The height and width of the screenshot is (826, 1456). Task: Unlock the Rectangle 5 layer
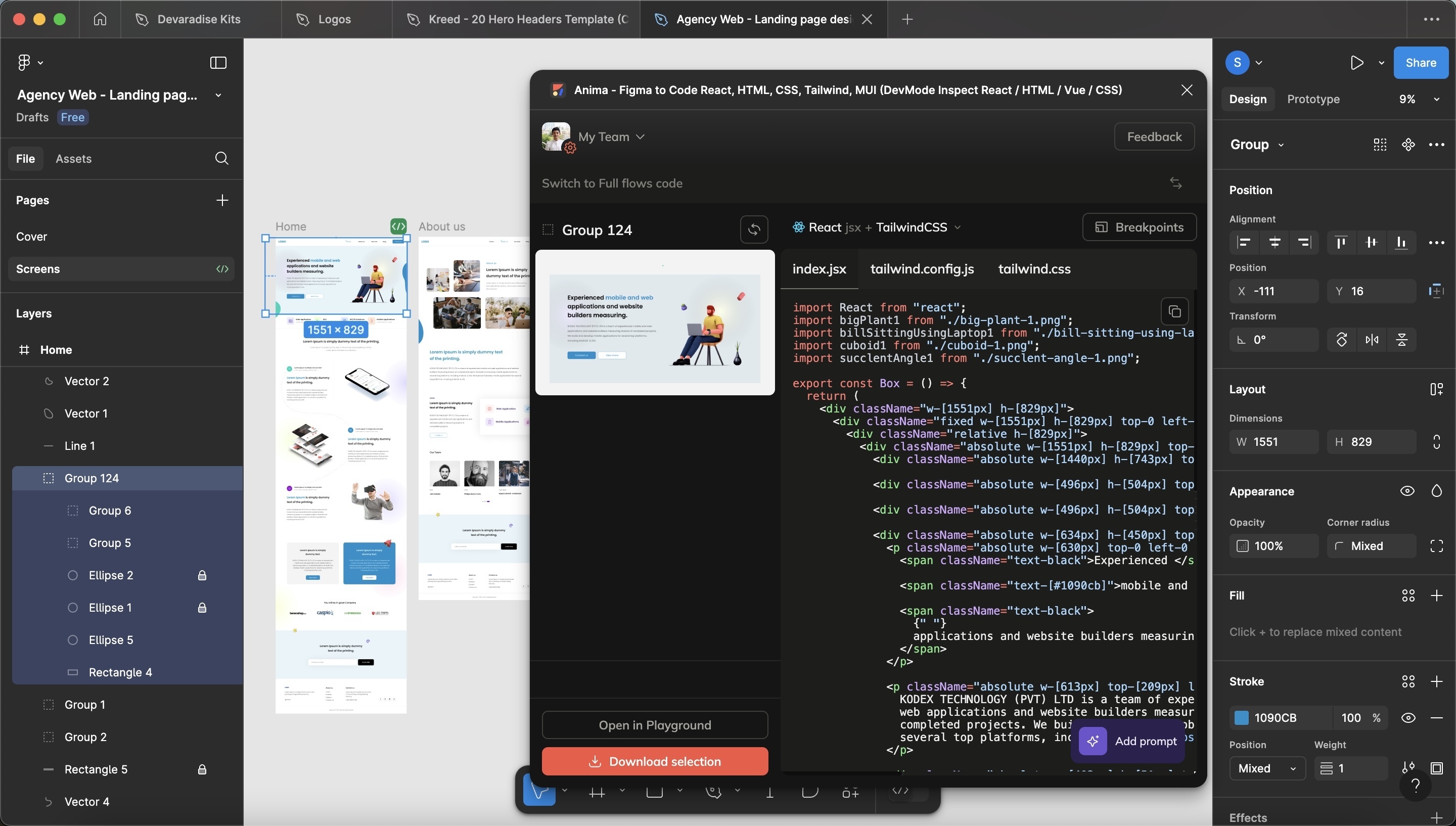pos(202,769)
